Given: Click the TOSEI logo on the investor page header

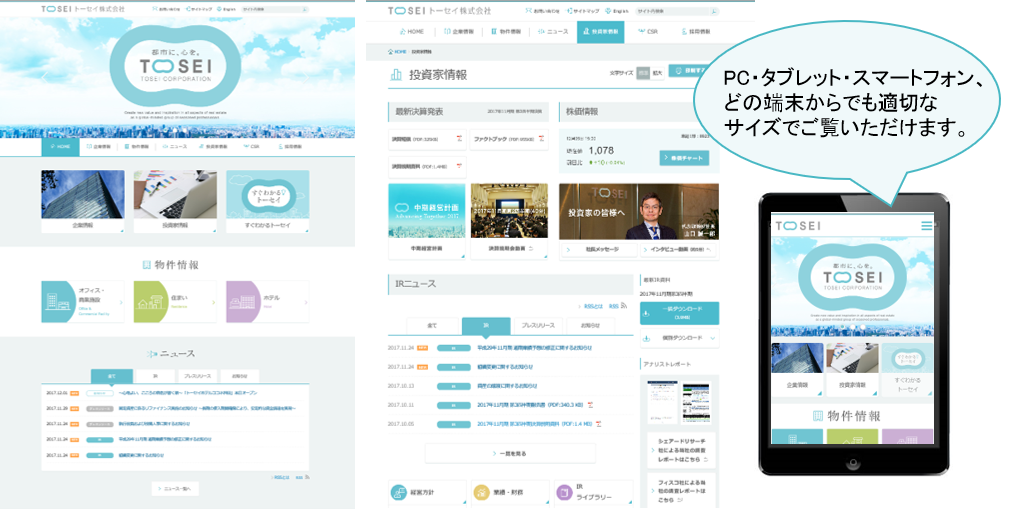Looking at the screenshot, I should coord(439,11).
